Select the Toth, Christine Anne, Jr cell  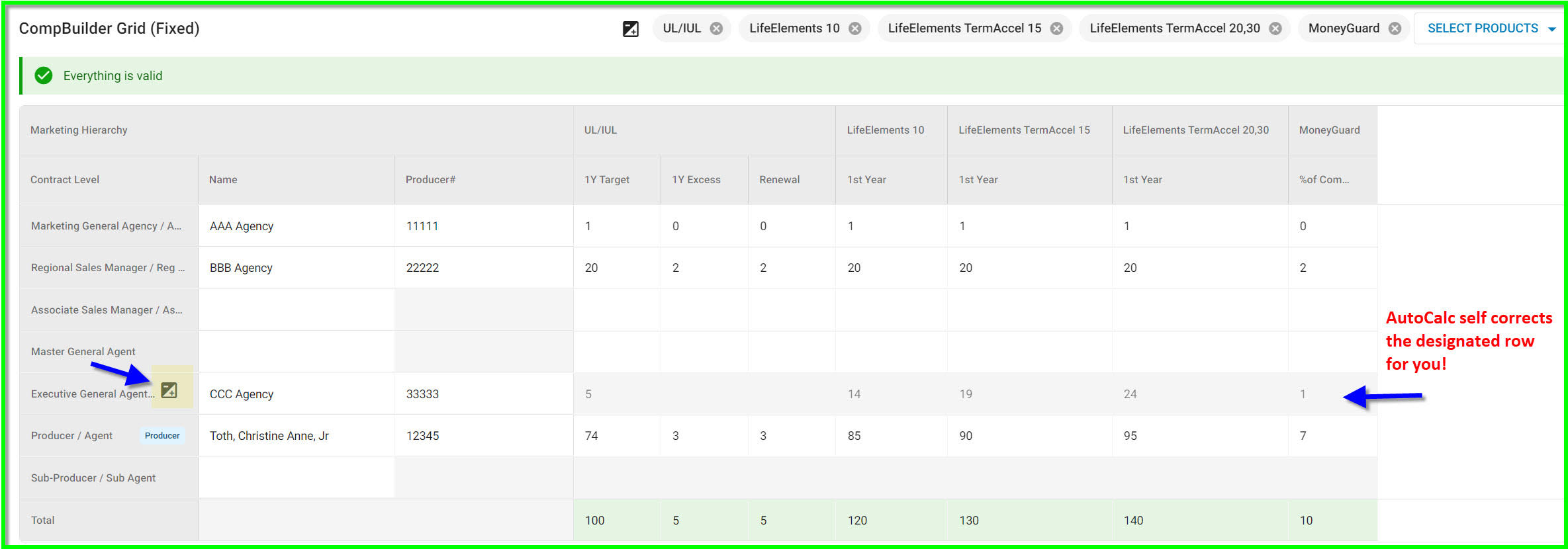pos(297,436)
